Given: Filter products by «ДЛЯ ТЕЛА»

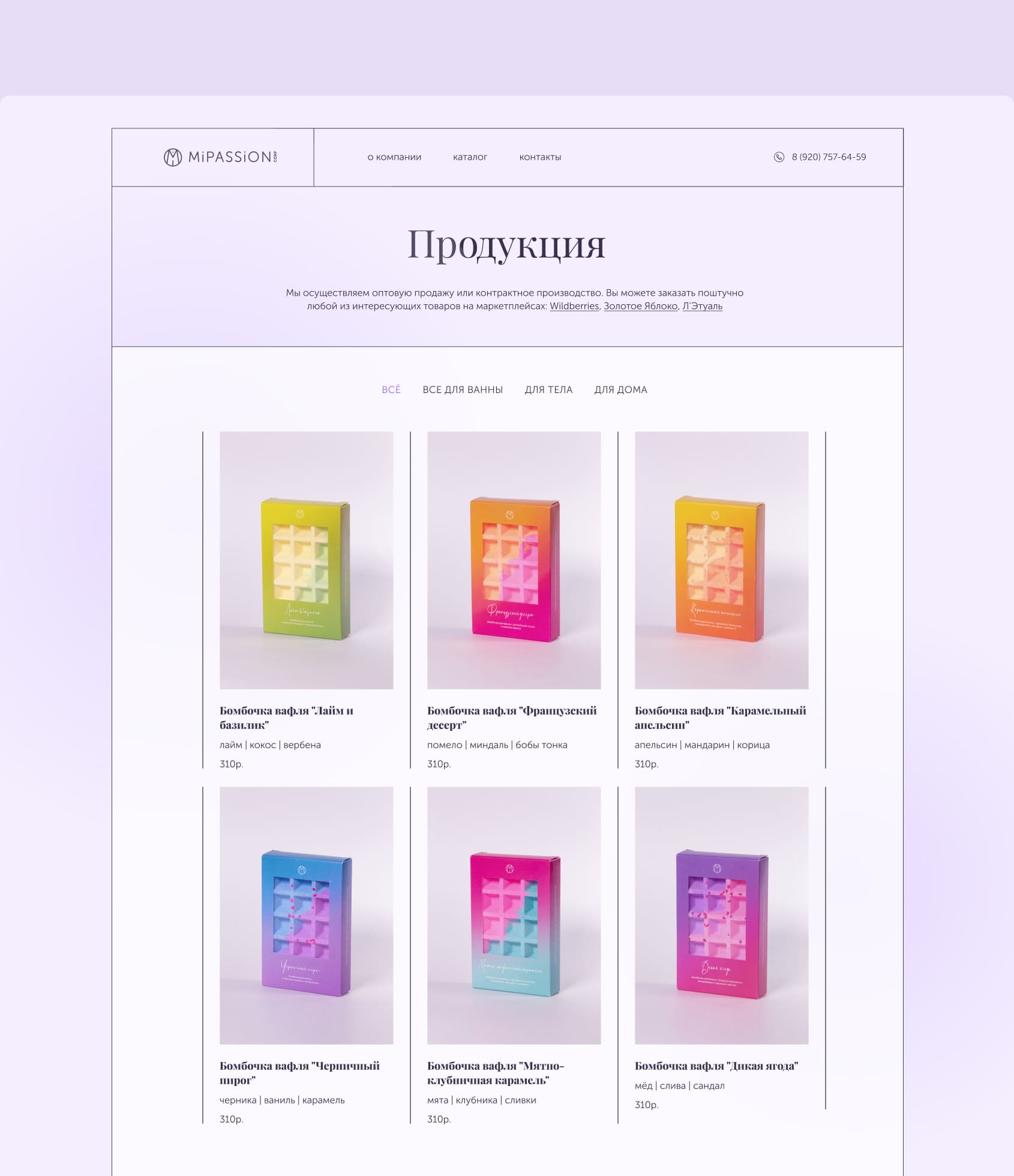Looking at the screenshot, I should (548, 390).
